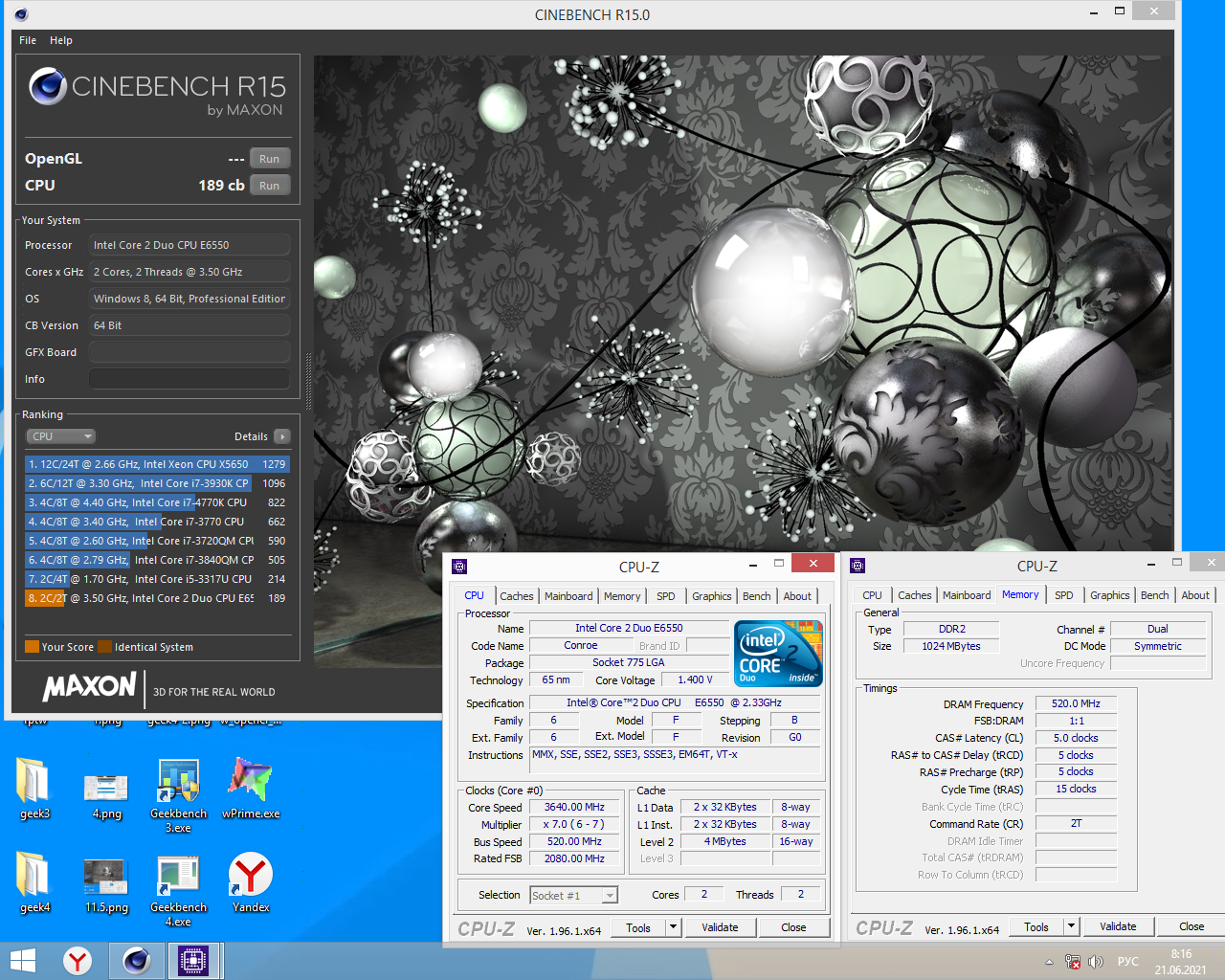
Task: Launch Geekbench 3.exe desktop shortcut
Action: click(178, 795)
